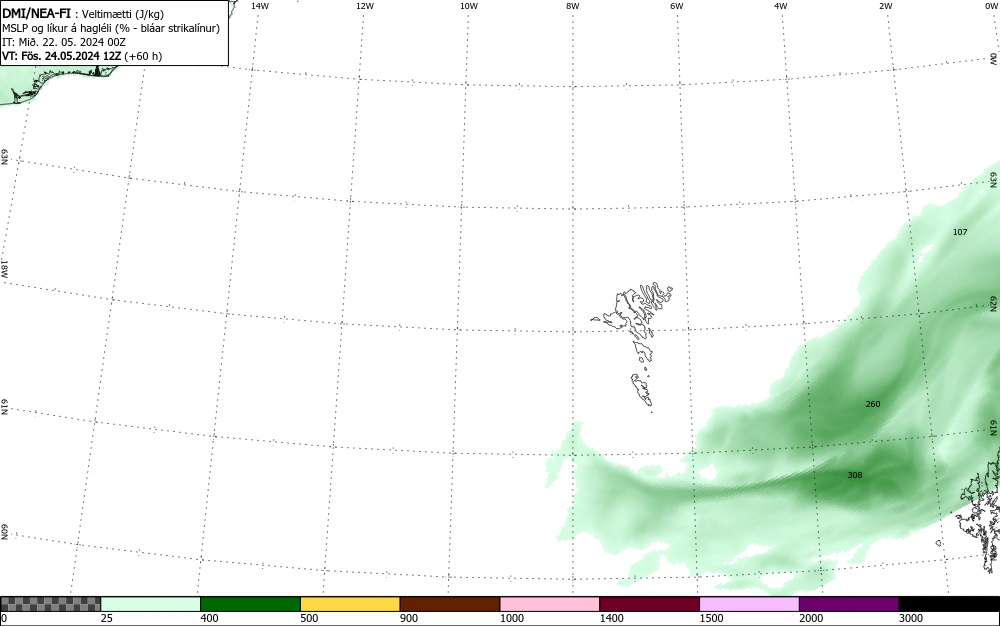Click the legend value 400

pyautogui.click(x=209, y=618)
